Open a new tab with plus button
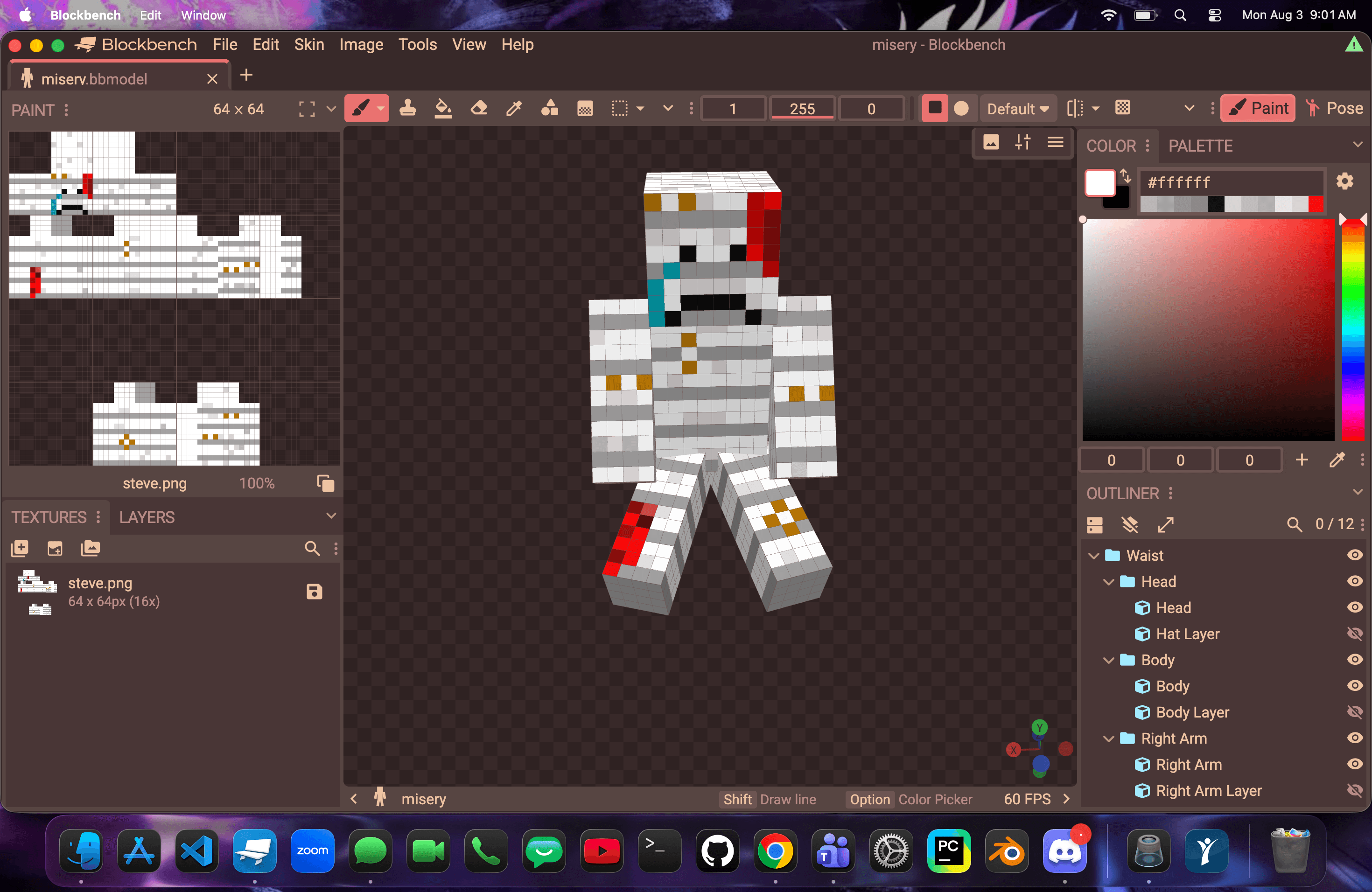Image resolution: width=1372 pixels, height=892 pixels. pos(246,75)
